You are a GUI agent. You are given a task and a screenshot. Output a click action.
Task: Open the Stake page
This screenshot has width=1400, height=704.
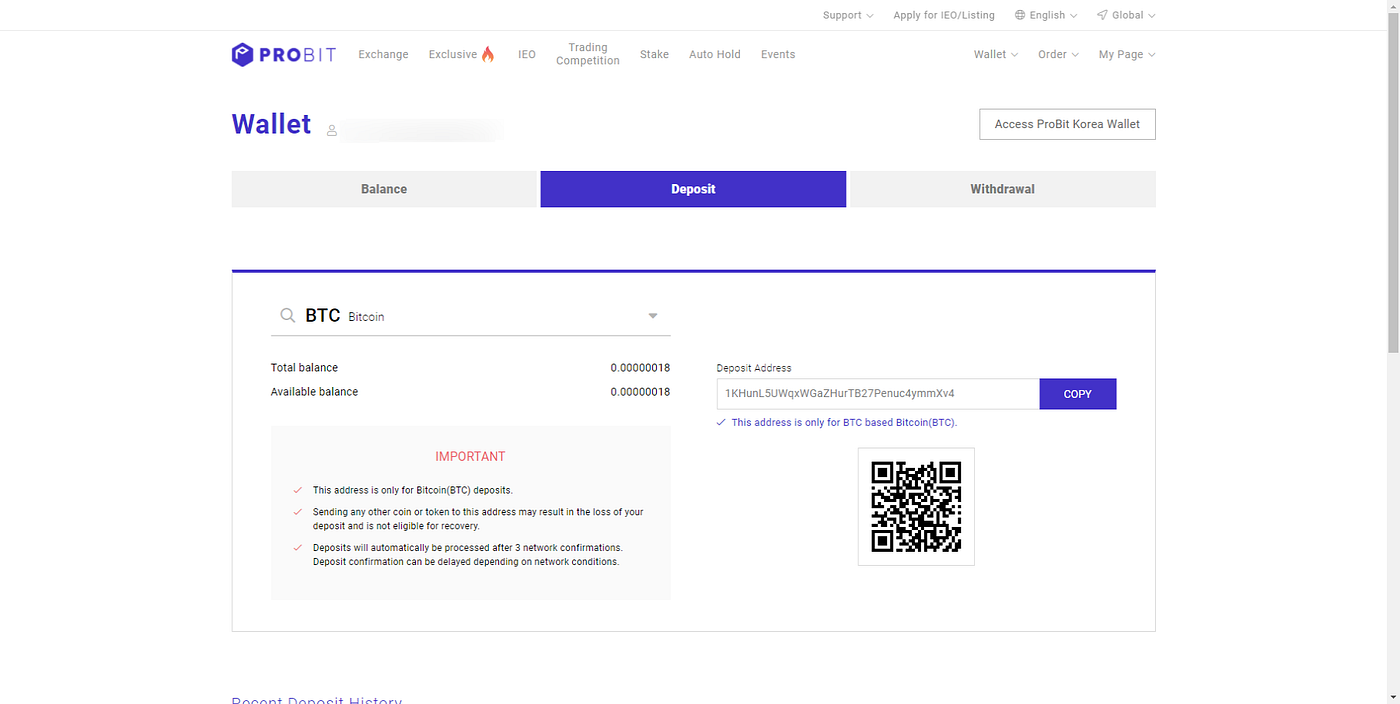tap(654, 54)
